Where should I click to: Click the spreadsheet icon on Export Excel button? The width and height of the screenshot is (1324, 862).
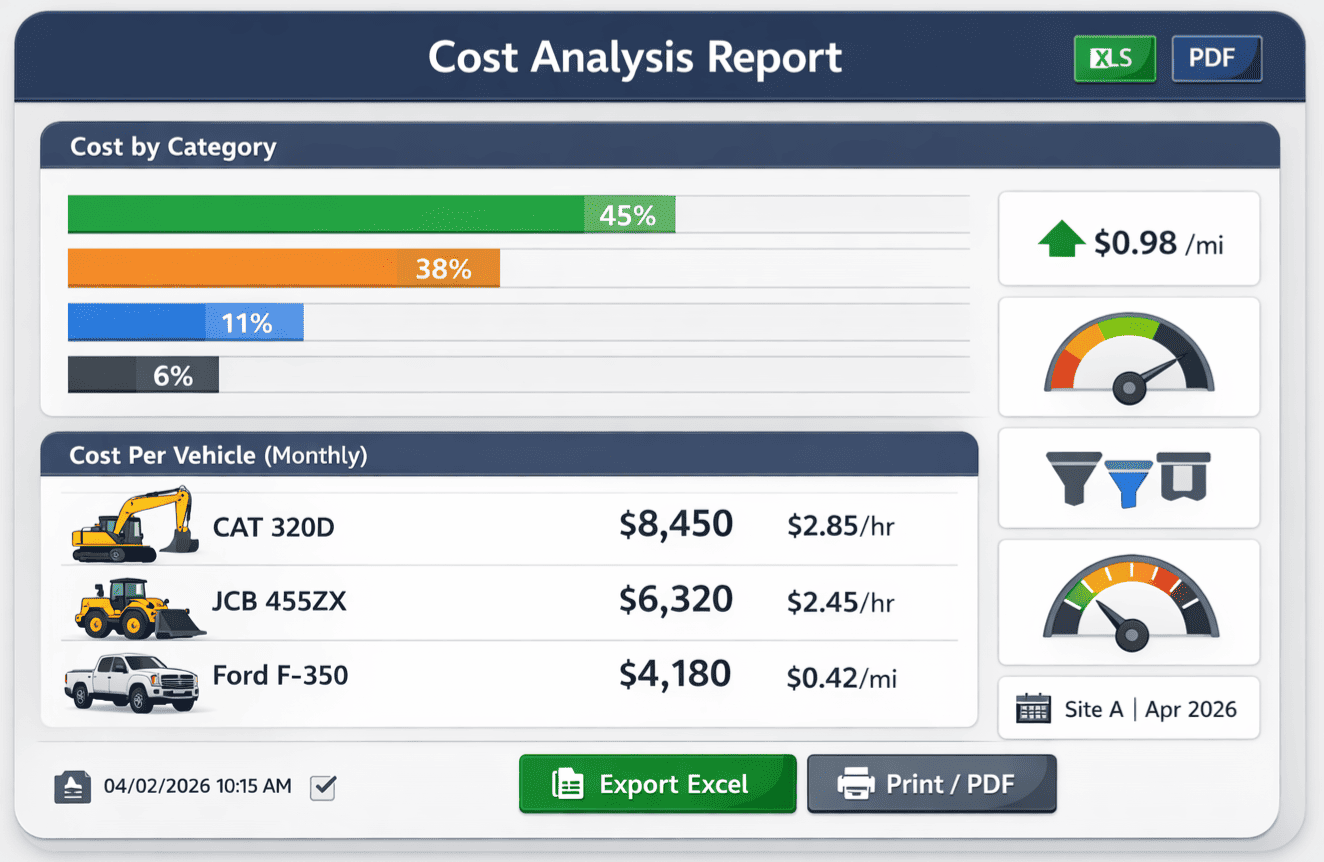(x=568, y=784)
